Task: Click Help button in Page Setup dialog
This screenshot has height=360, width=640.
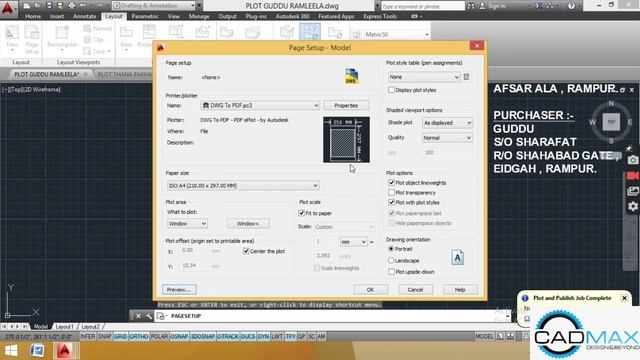Action: (460, 289)
